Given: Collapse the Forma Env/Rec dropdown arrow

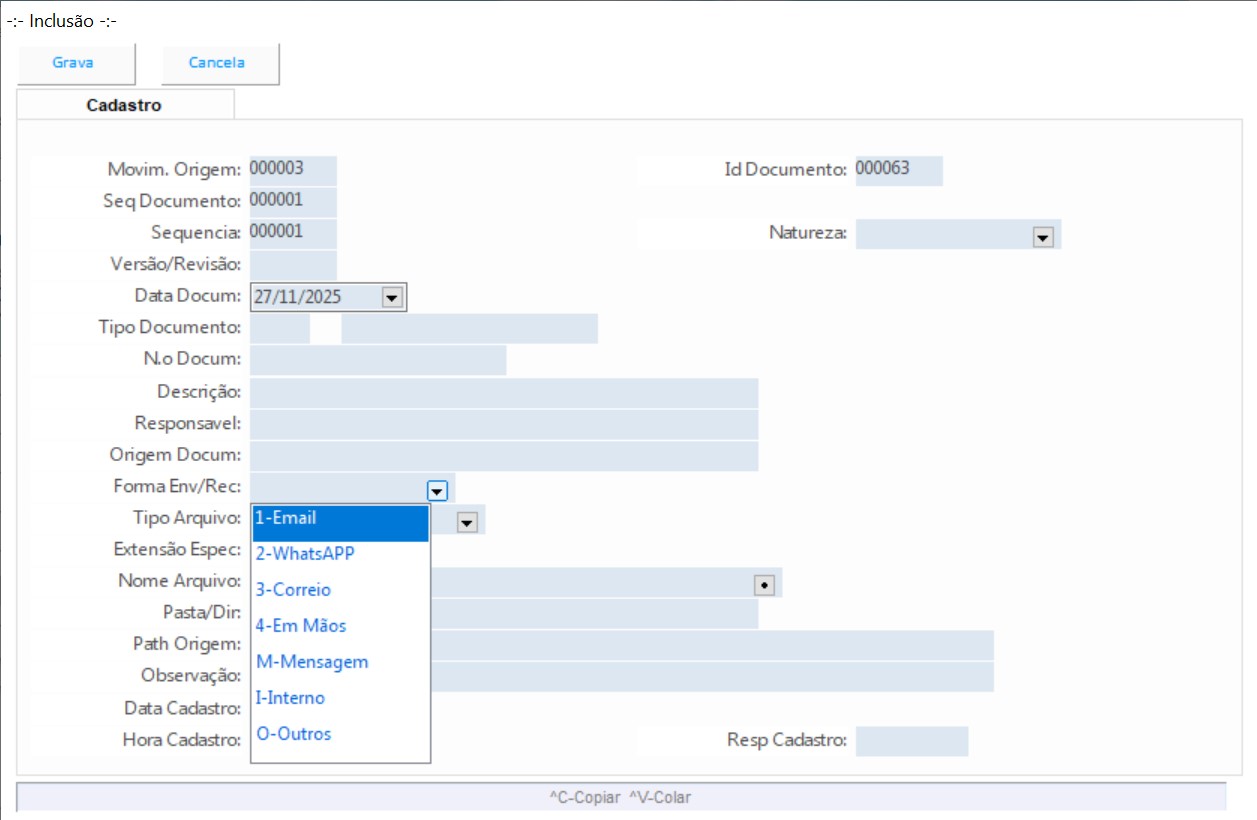Looking at the screenshot, I should tap(437, 490).
